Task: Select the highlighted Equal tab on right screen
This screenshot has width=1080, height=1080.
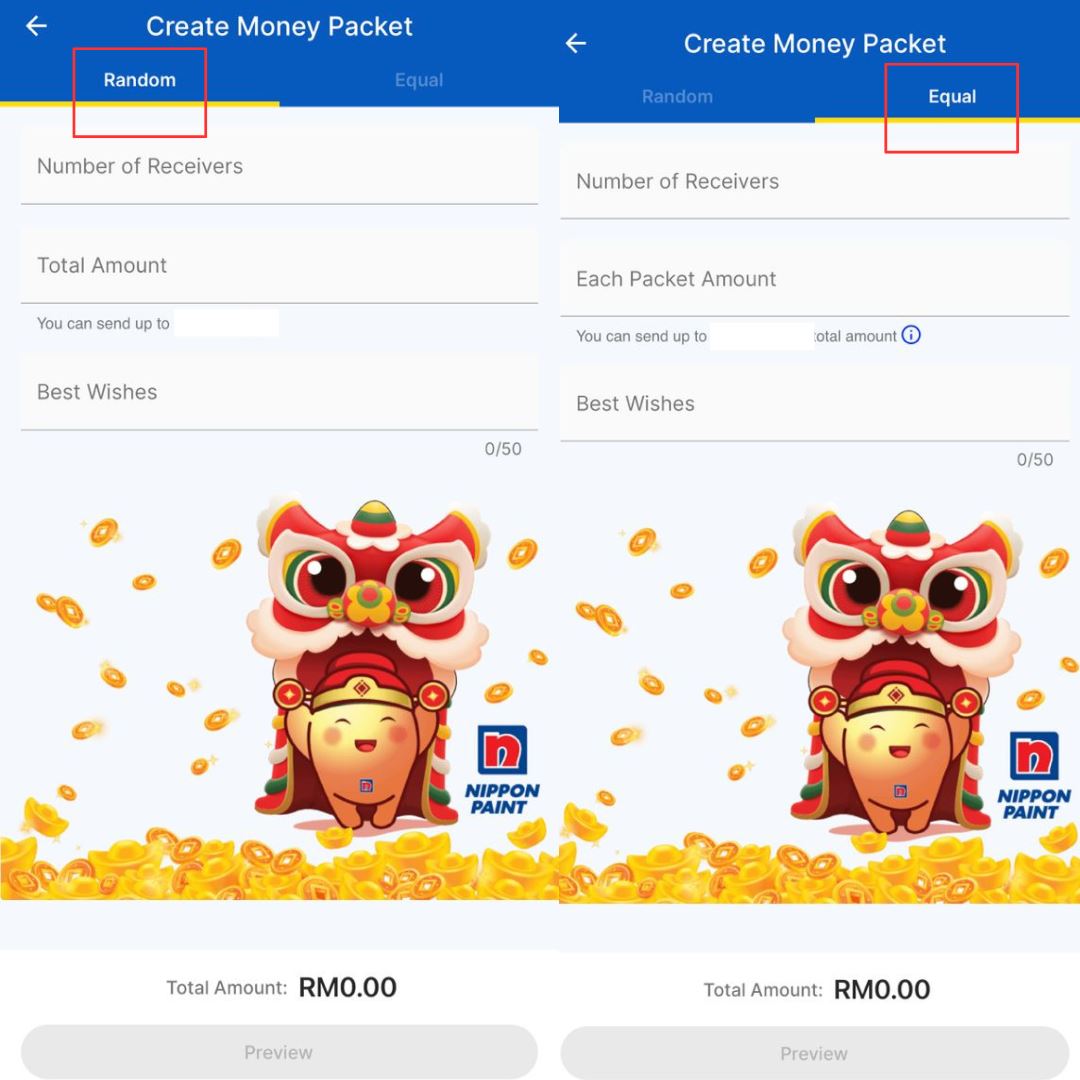Action: [x=952, y=96]
